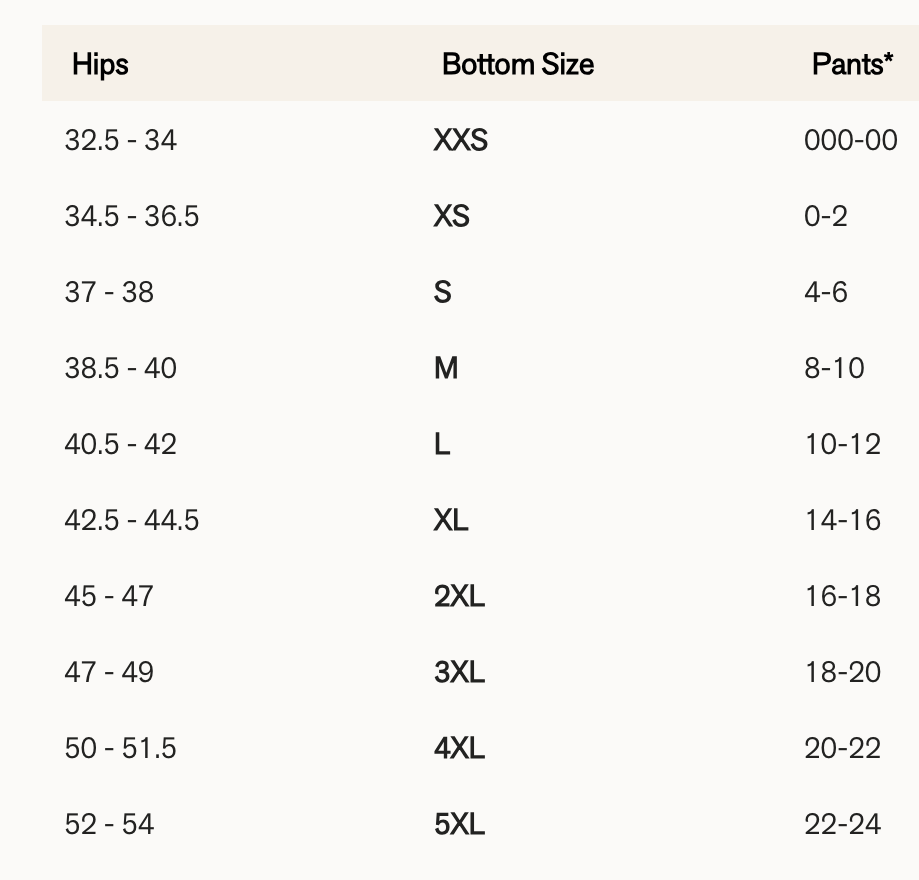This screenshot has height=880, width=919.
Task: Click the Bottom Size column header
Action: click(x=517, y=65)
